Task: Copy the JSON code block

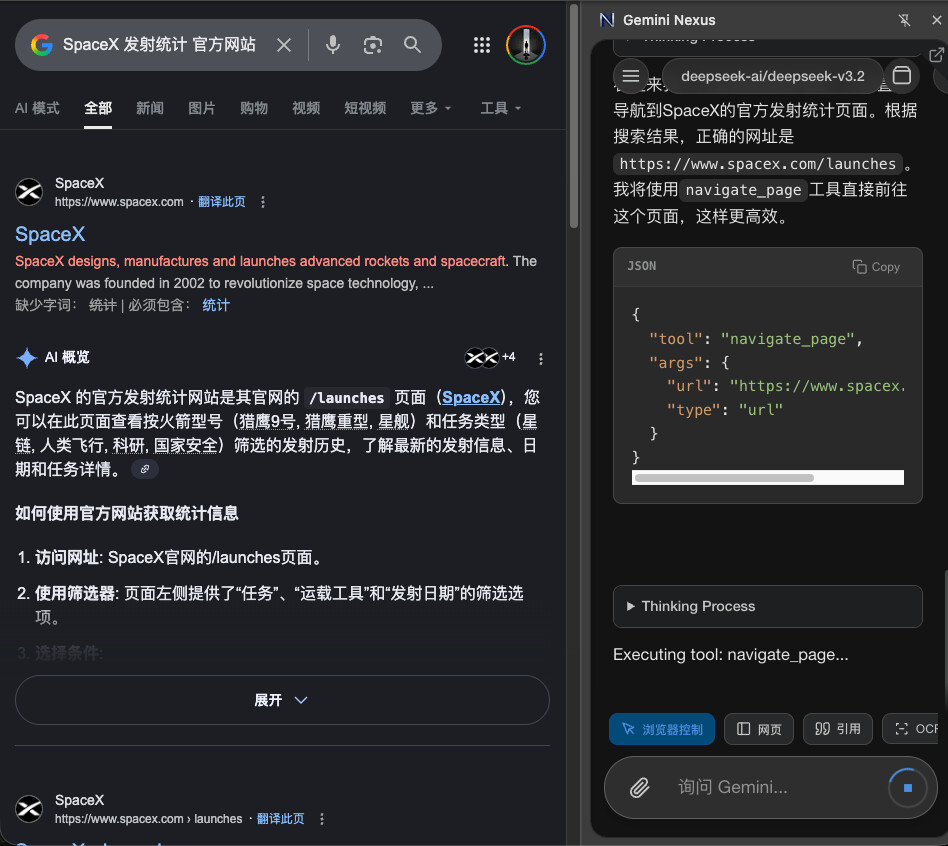Action: point(876,267)
